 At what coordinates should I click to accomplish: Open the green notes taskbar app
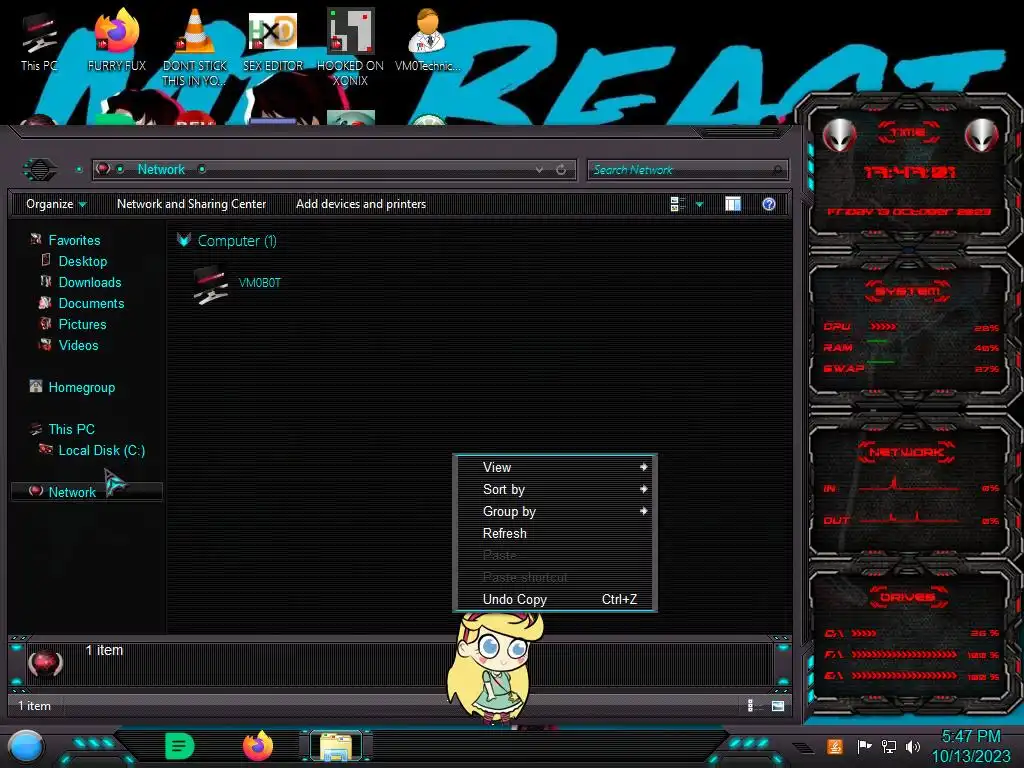[x=179, y=746]
